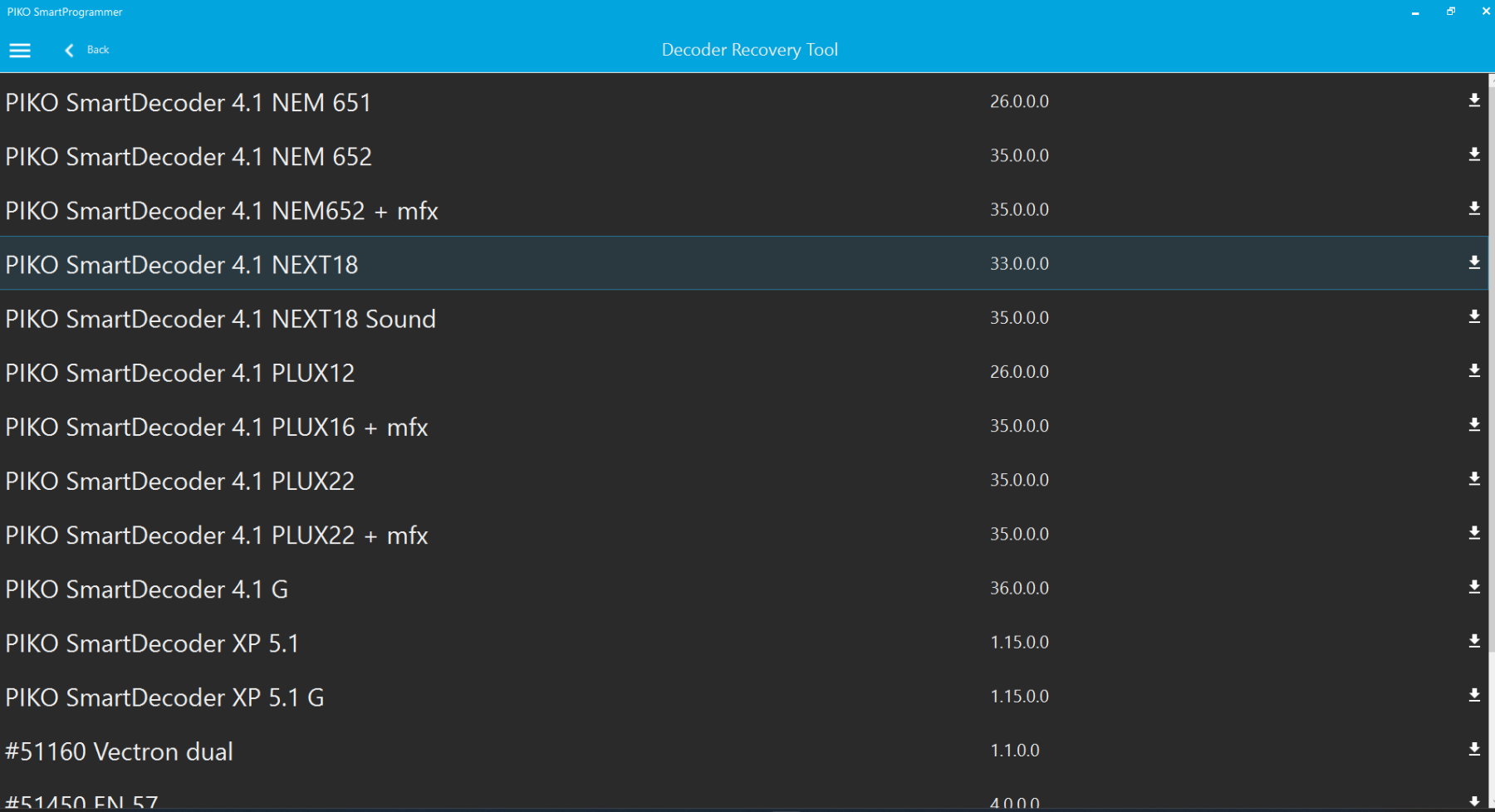
Task: Select the PLUX16 + mfx decoder entry
Action: 743,425
